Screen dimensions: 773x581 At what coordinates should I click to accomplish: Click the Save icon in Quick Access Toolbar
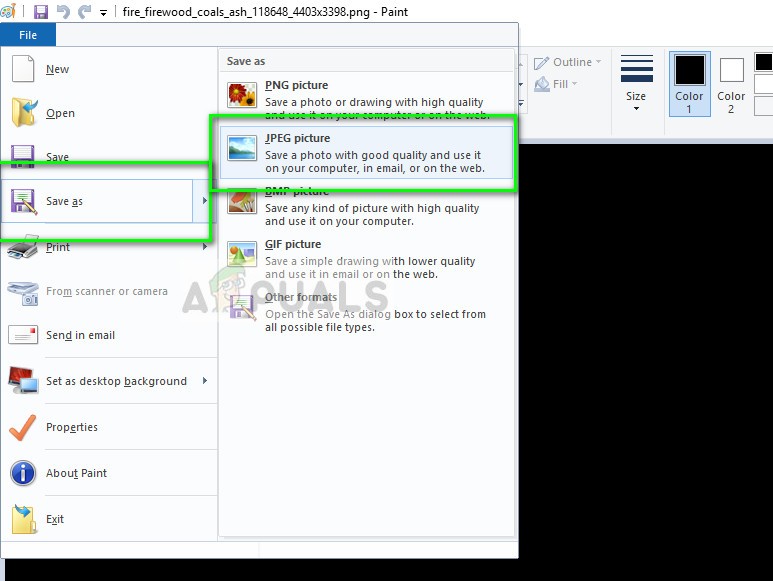41,11
